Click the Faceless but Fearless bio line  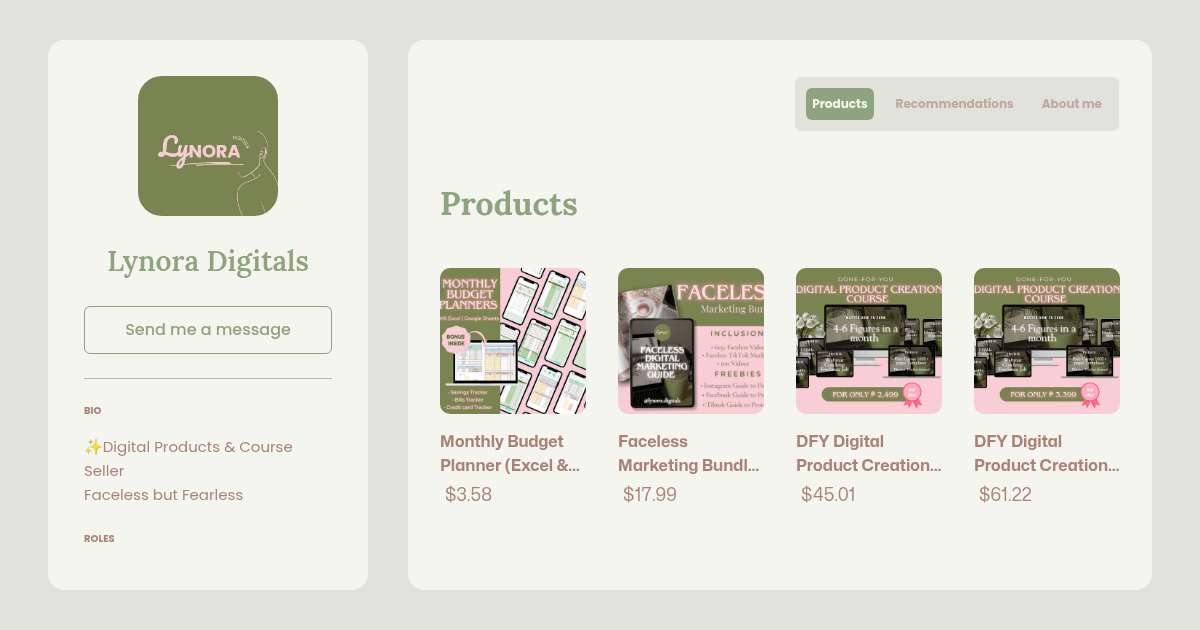pos(163,495)
